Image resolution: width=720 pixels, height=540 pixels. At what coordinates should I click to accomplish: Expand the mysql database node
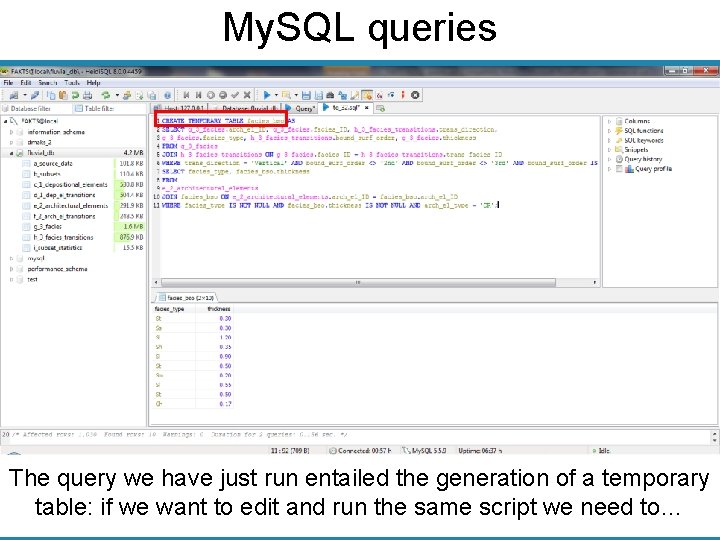pyautogui.click(x=11, y=259)
